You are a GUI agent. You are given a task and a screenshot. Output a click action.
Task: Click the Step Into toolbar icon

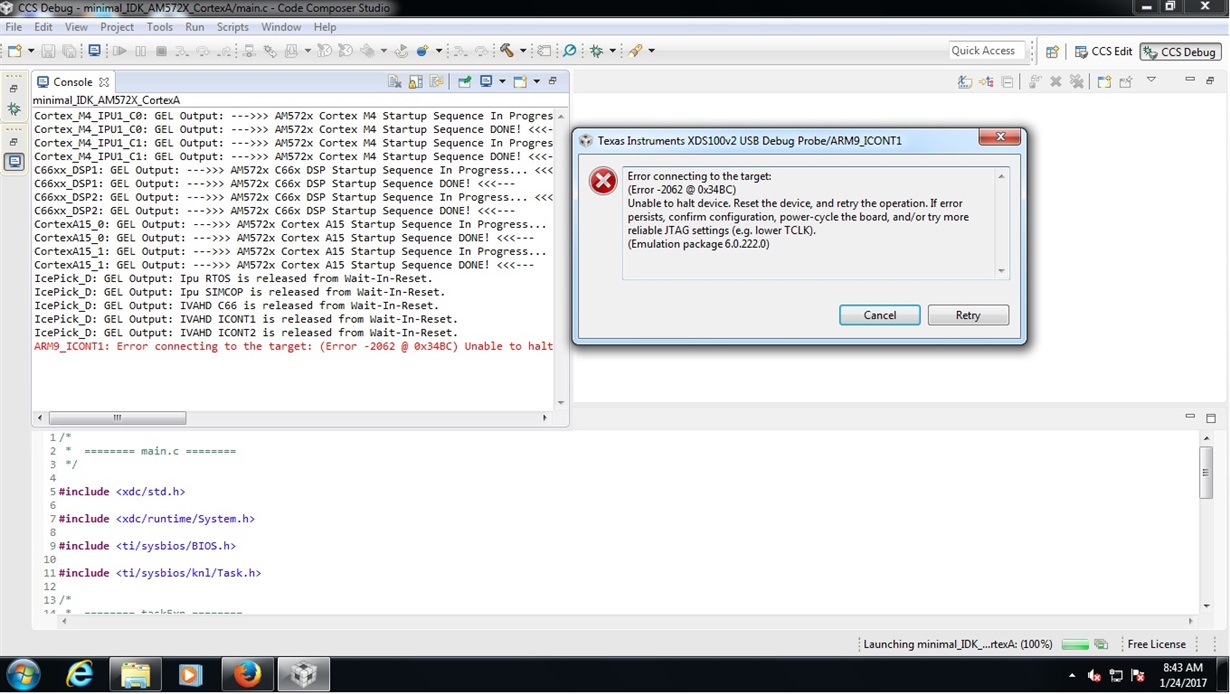pos(182,50)
